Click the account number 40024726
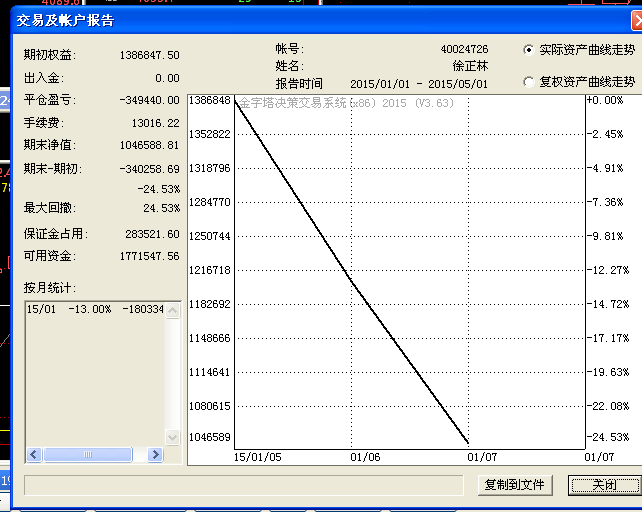The image size is (642, 512). pos(464,49)
